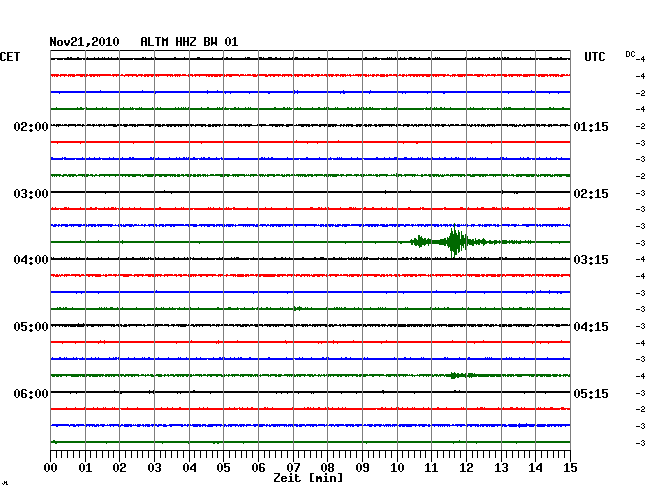Click the date label Nov21,2010
650x494 pixels.
[85, 42]
